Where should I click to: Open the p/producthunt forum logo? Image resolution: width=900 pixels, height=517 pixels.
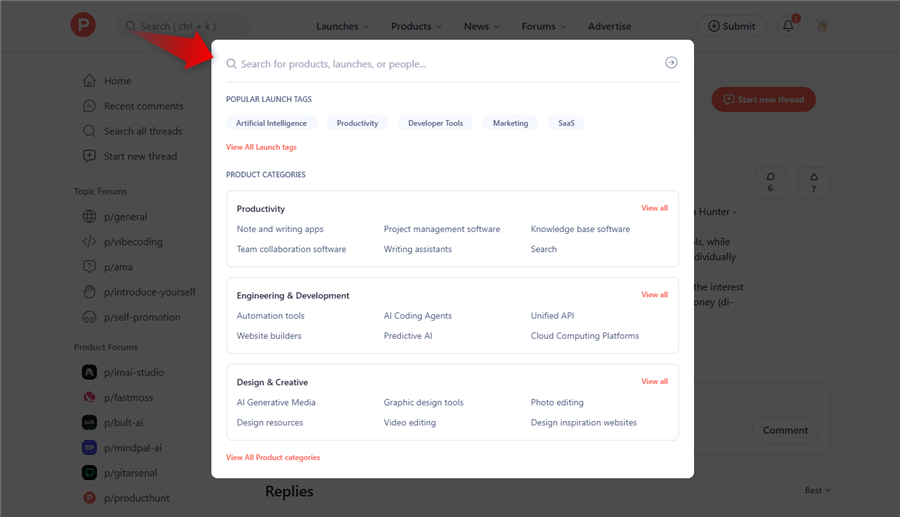click(x=89, y=497)
